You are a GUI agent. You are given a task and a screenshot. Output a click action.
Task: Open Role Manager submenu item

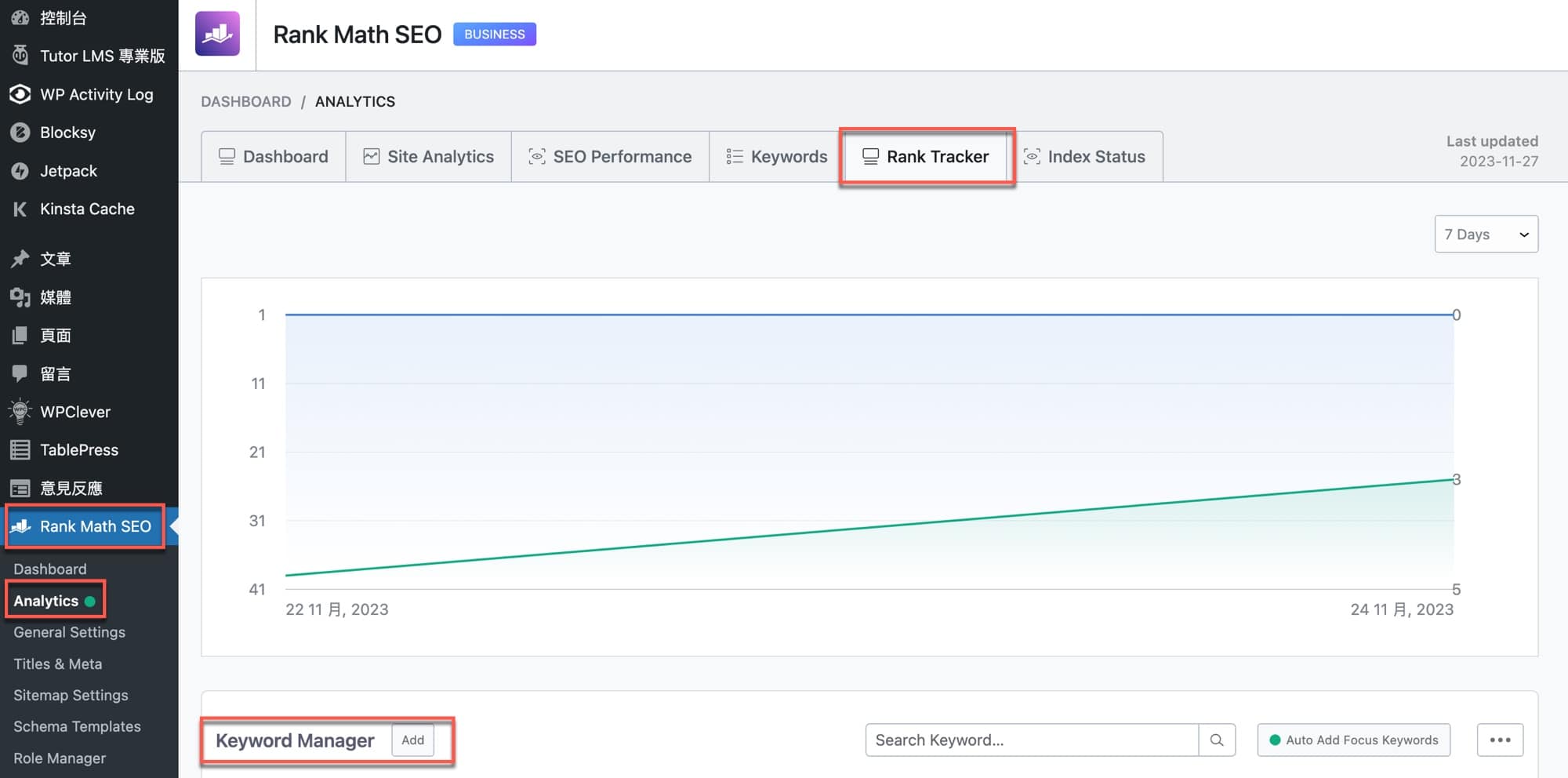tap(60, 758)
